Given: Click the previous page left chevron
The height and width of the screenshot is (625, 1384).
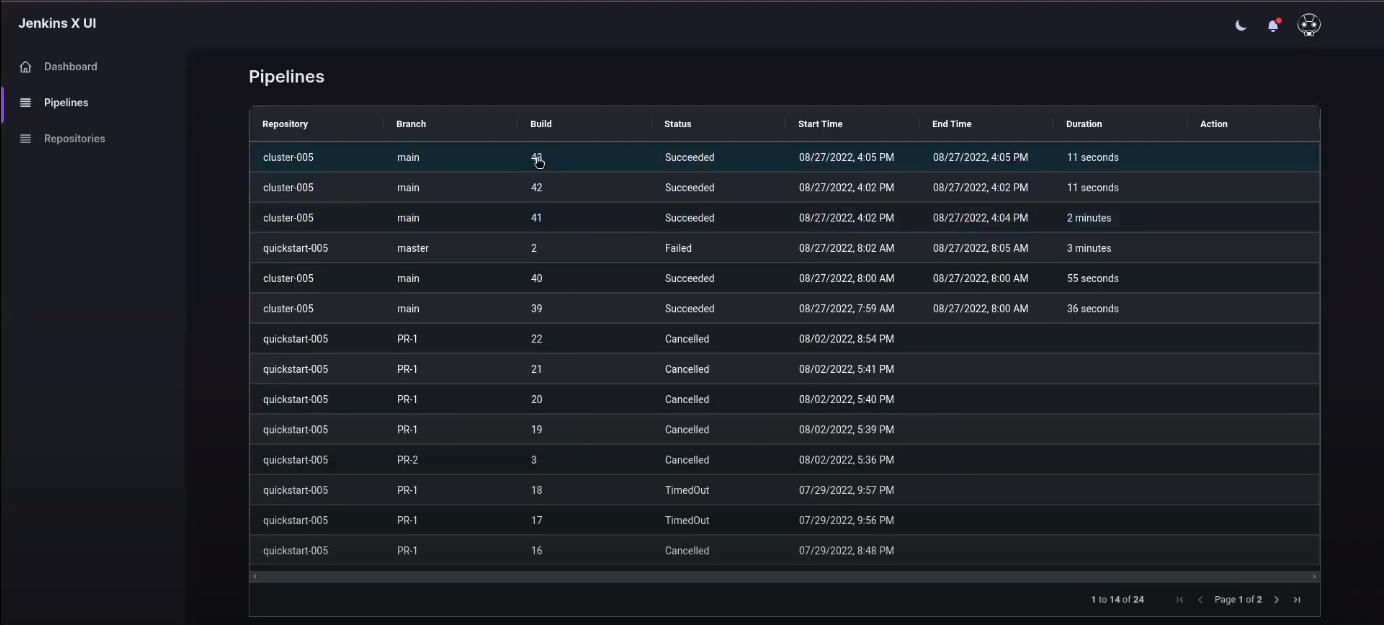Looking at the screenshot, I should tap(1200, 599).
